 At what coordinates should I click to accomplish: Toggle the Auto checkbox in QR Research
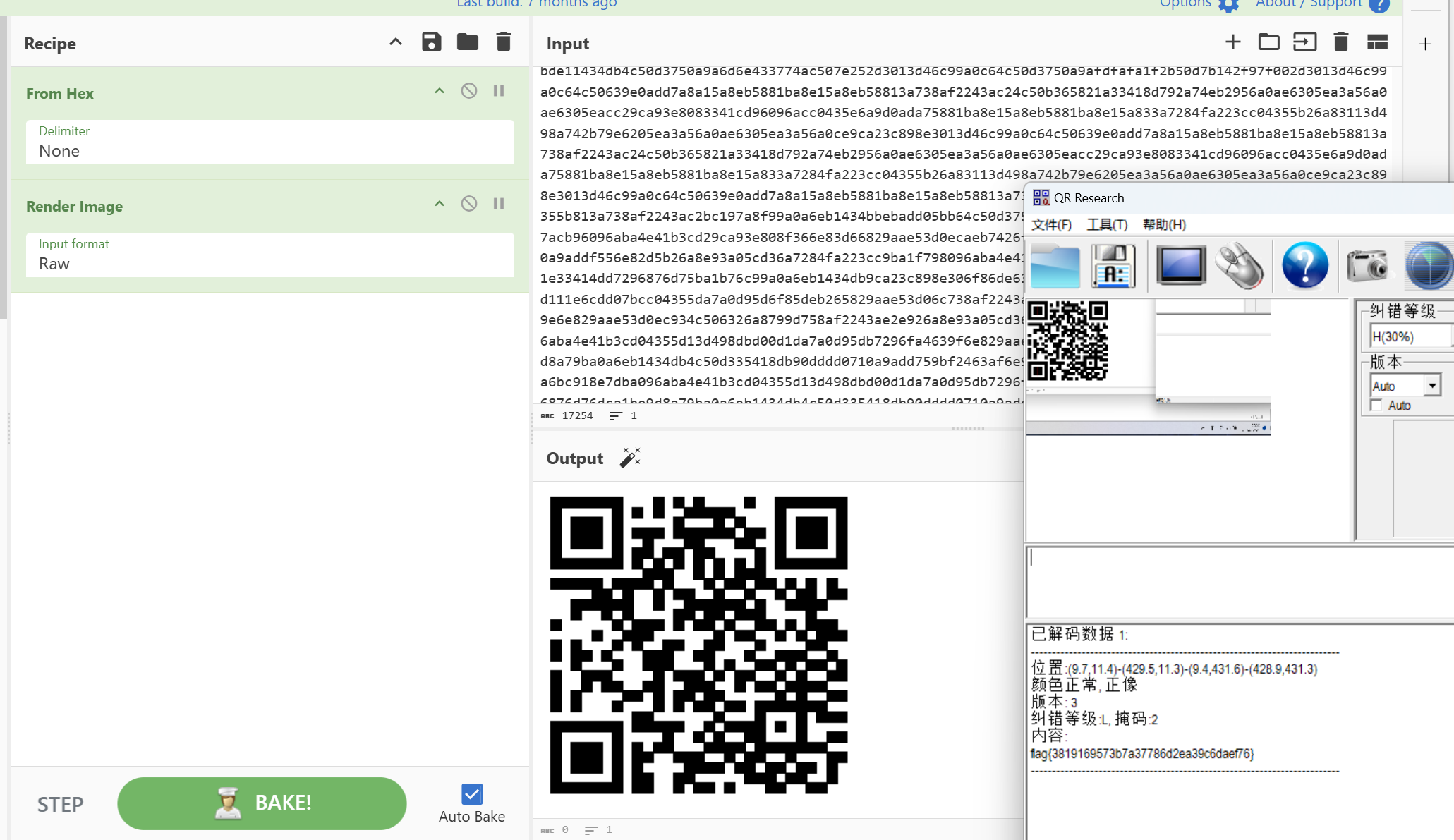(1376, 406)
